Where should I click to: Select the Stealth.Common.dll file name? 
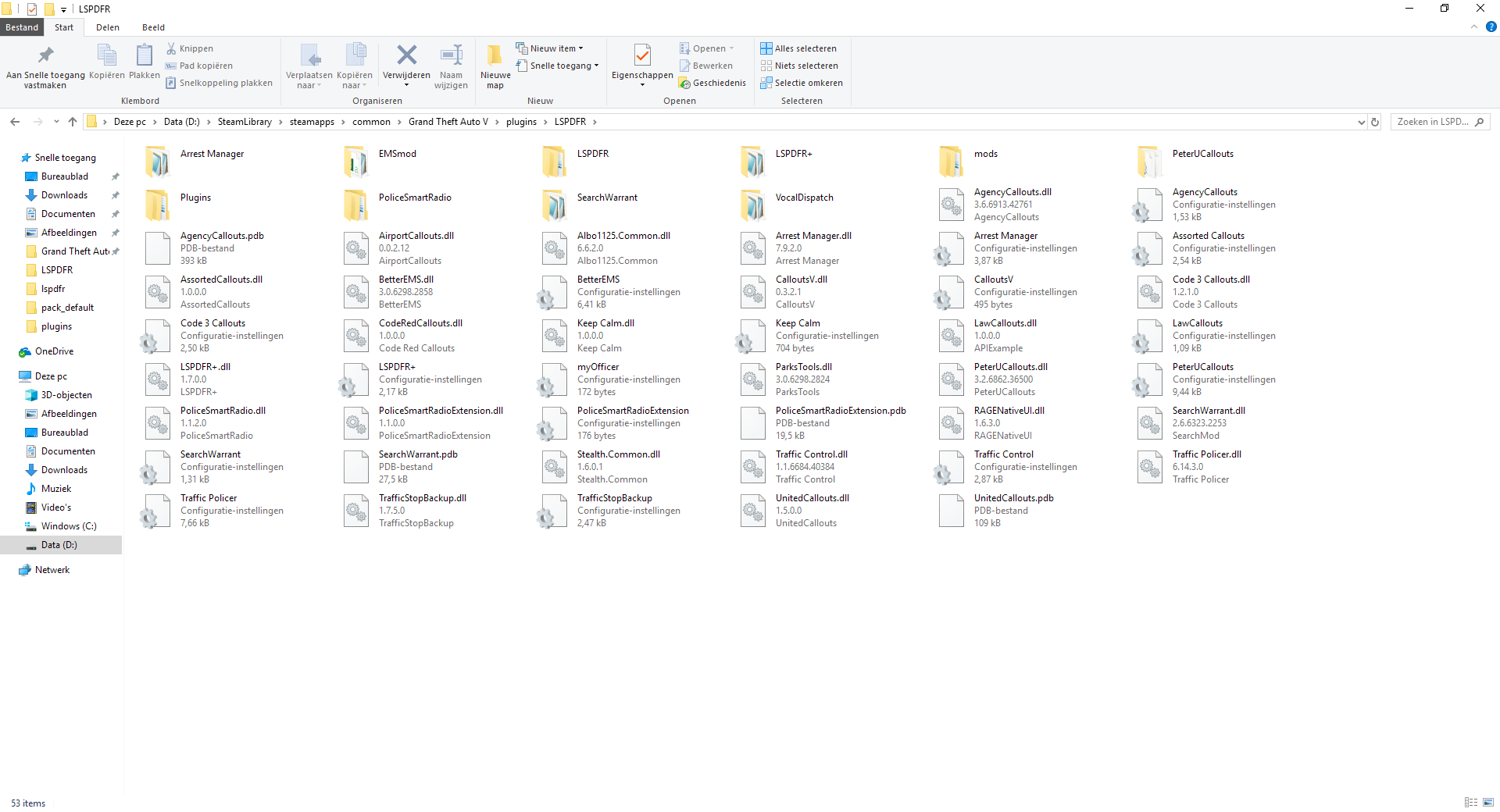click(x=619, y=454)
